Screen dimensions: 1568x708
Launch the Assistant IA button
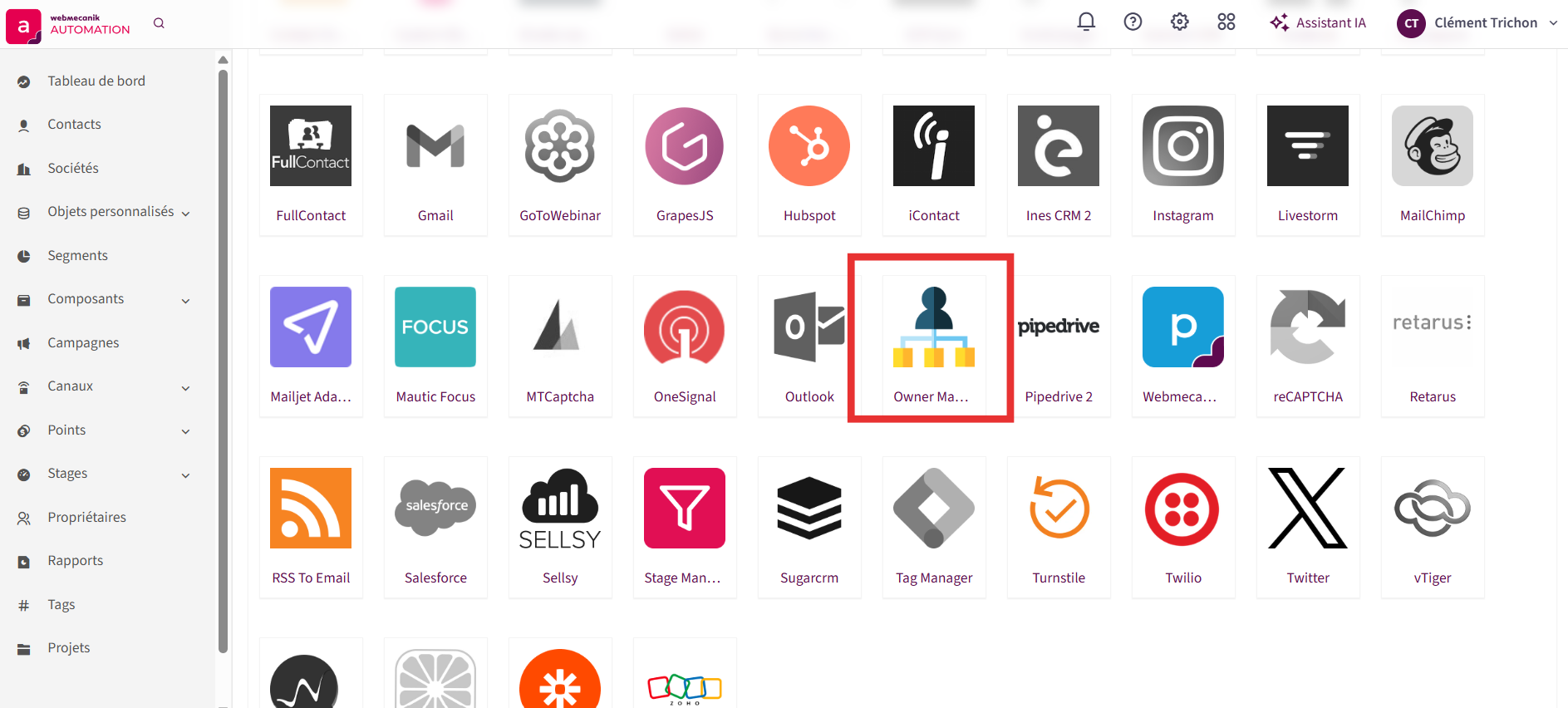click(1318, 23)
